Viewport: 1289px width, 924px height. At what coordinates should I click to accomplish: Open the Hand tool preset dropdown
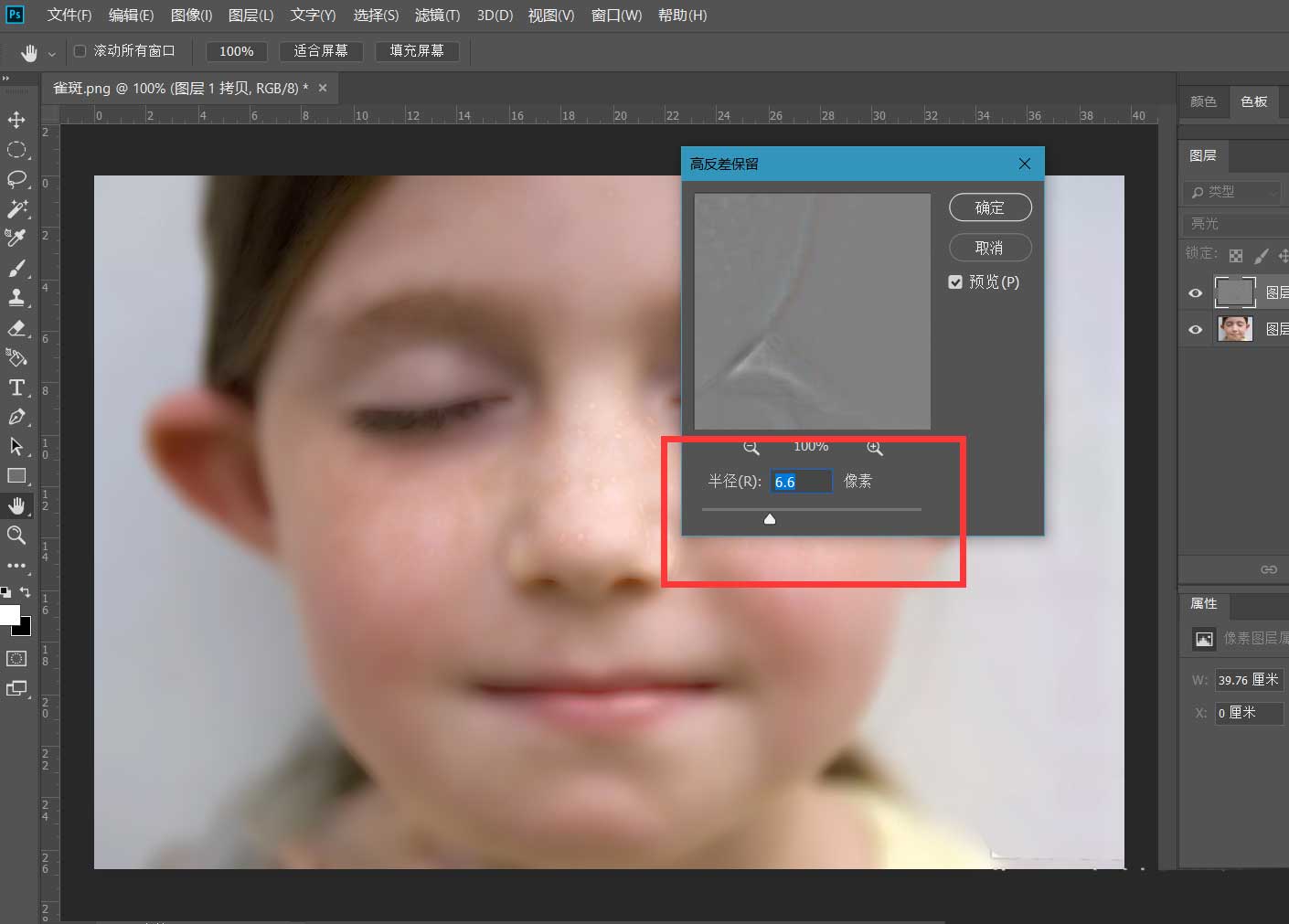[51, 54]
